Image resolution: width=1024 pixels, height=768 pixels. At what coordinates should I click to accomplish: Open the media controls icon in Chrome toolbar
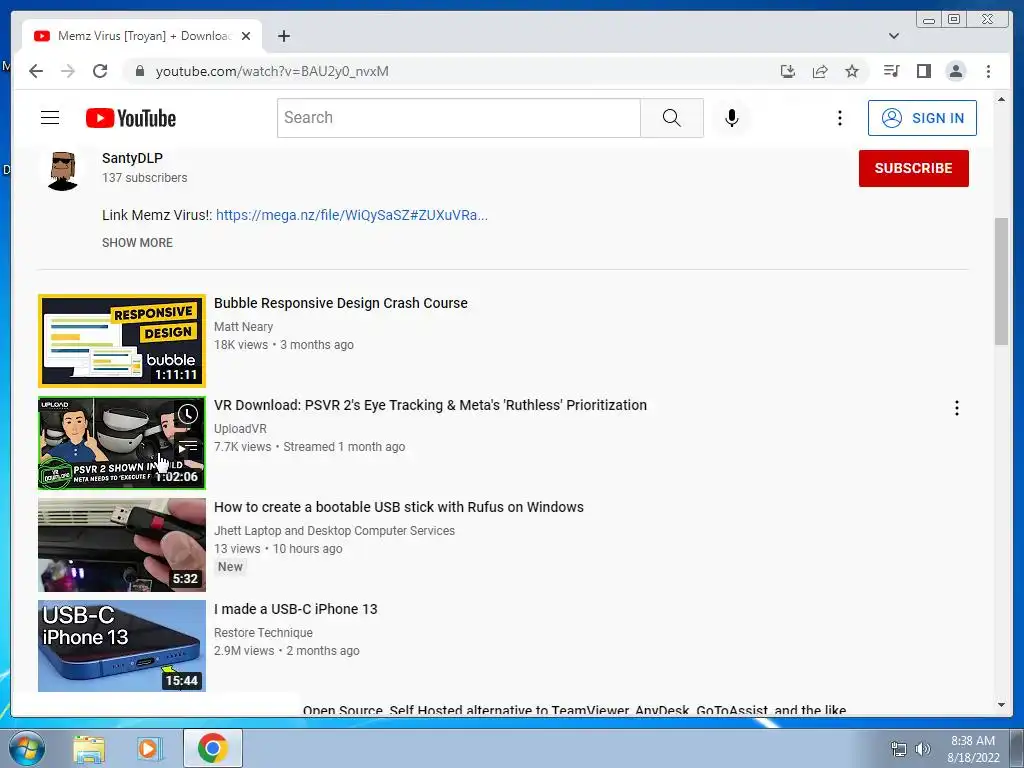tap(891, 71)
